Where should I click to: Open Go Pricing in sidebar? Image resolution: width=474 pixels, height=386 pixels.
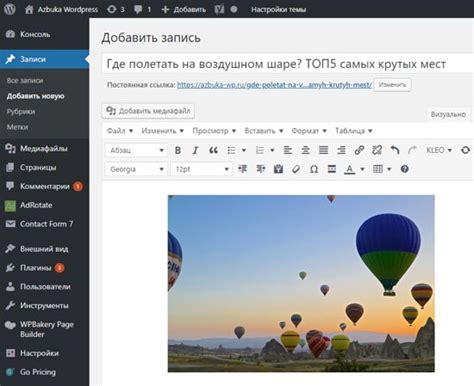44,372
